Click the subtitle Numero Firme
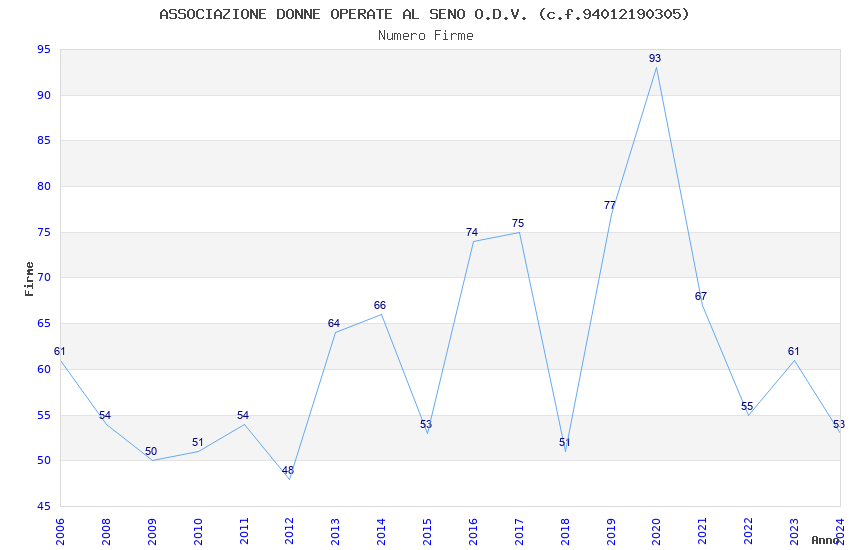The image size is (850, 550). point(426,36)
